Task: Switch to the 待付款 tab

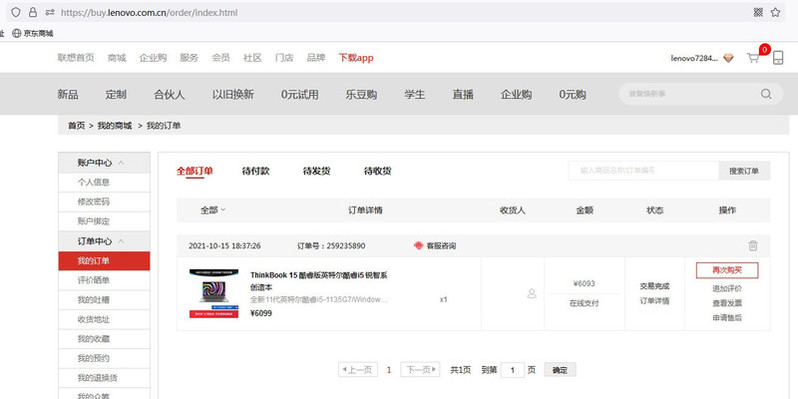Action: [x=255, y=171]
